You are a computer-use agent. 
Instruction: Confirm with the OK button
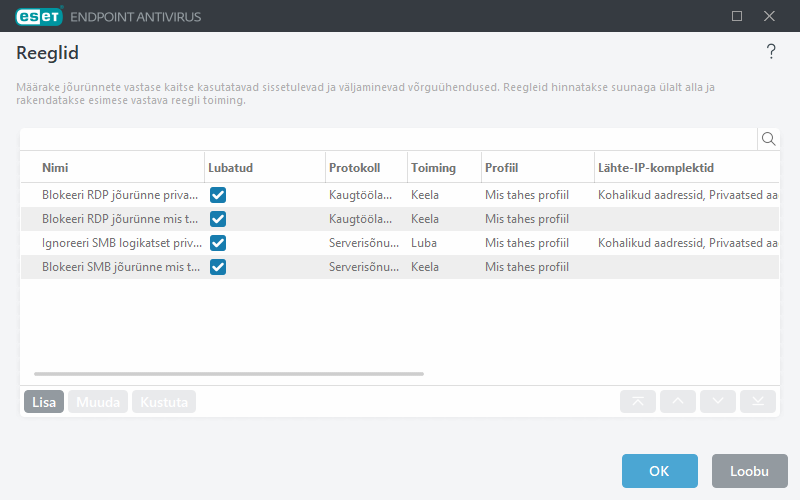(659, 471)
